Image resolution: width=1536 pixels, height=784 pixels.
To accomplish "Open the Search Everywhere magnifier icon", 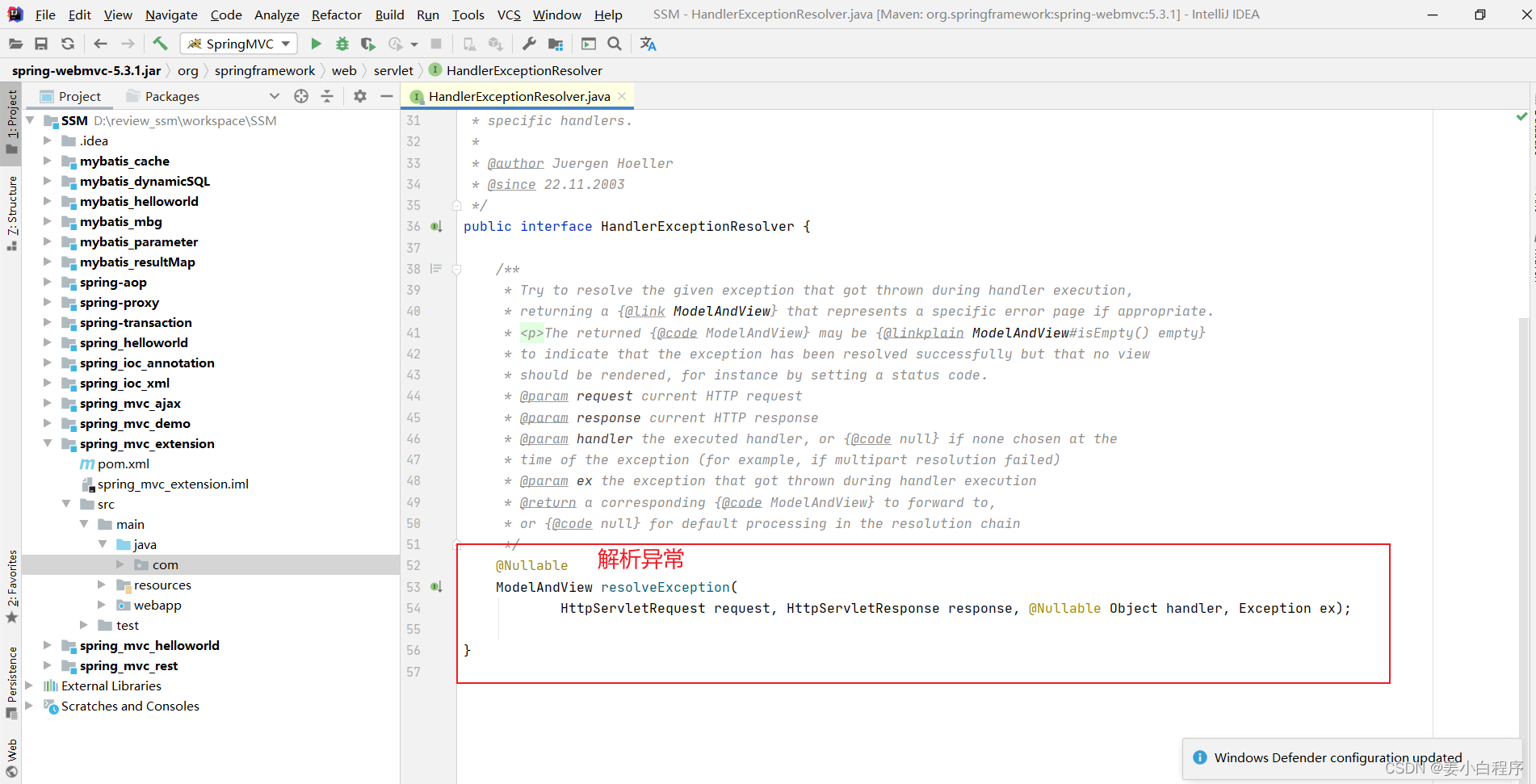I will [x=615, y=44].
